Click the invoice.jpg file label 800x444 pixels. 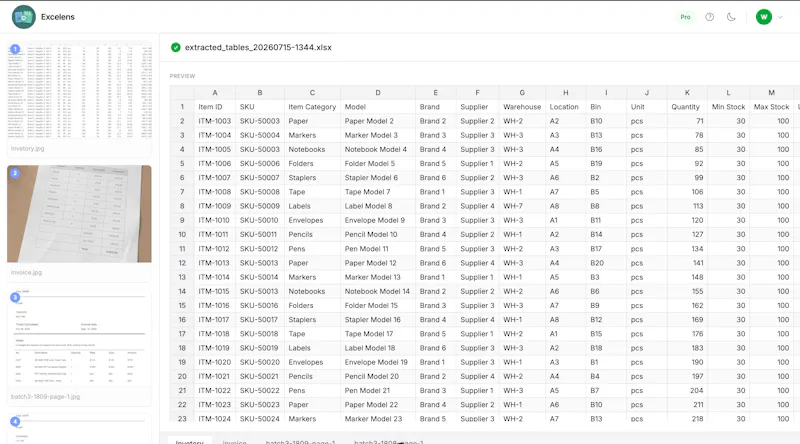(x=27, y=273)
